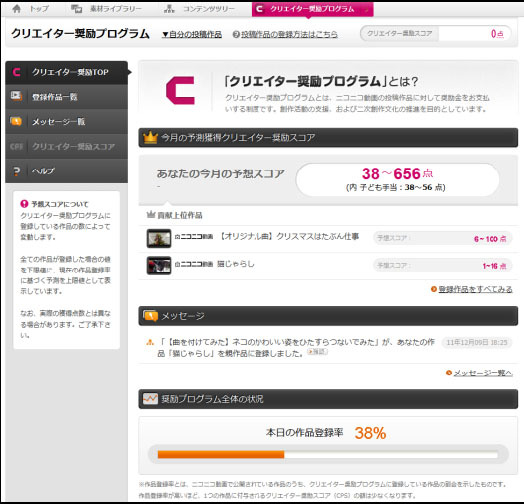
Task: Click メッセージ一覧へ link
Action: tap(483, 373)
